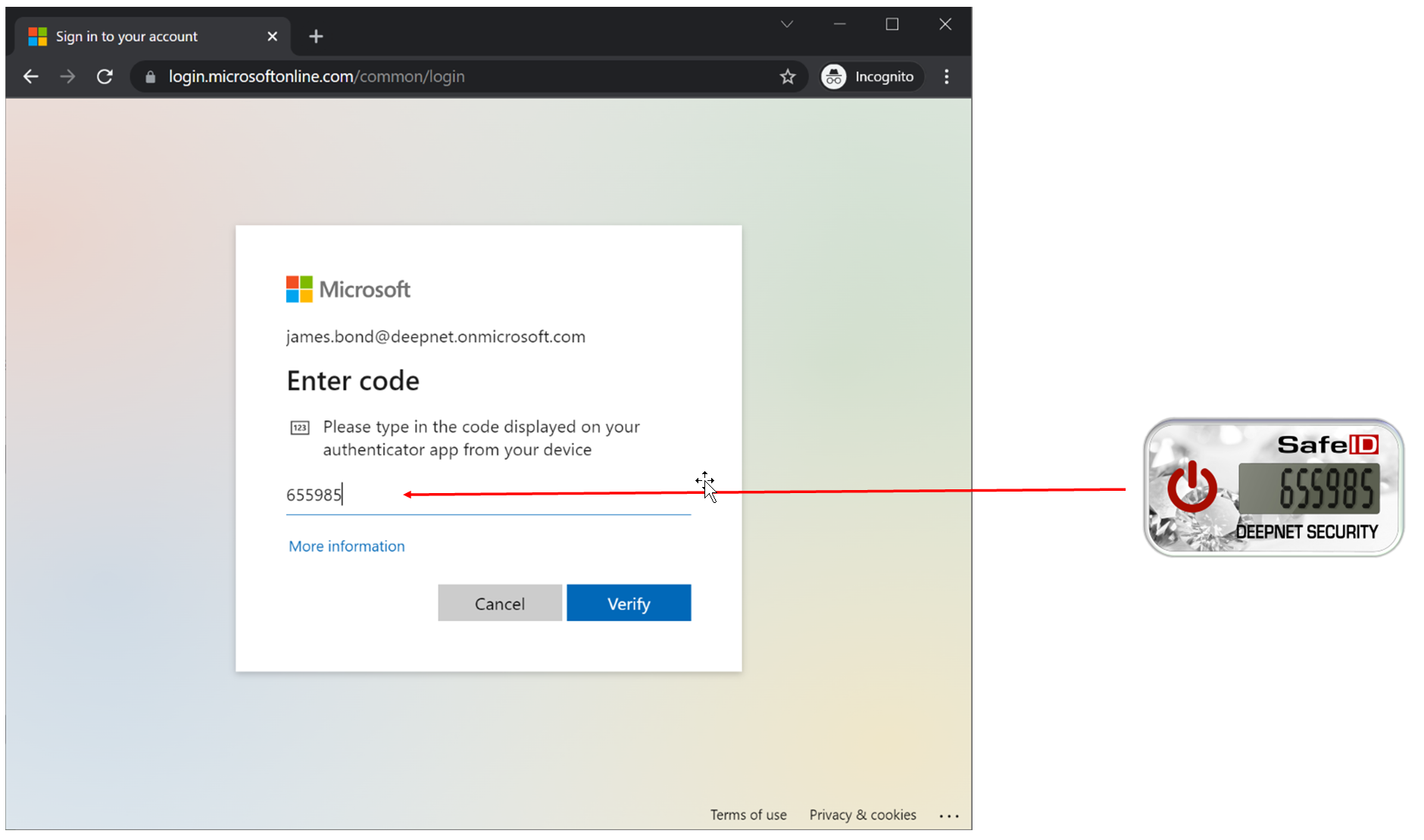This screenshot has height=840, width=1424.
Task: Open the More information link
Action: [x=347, y=546]
